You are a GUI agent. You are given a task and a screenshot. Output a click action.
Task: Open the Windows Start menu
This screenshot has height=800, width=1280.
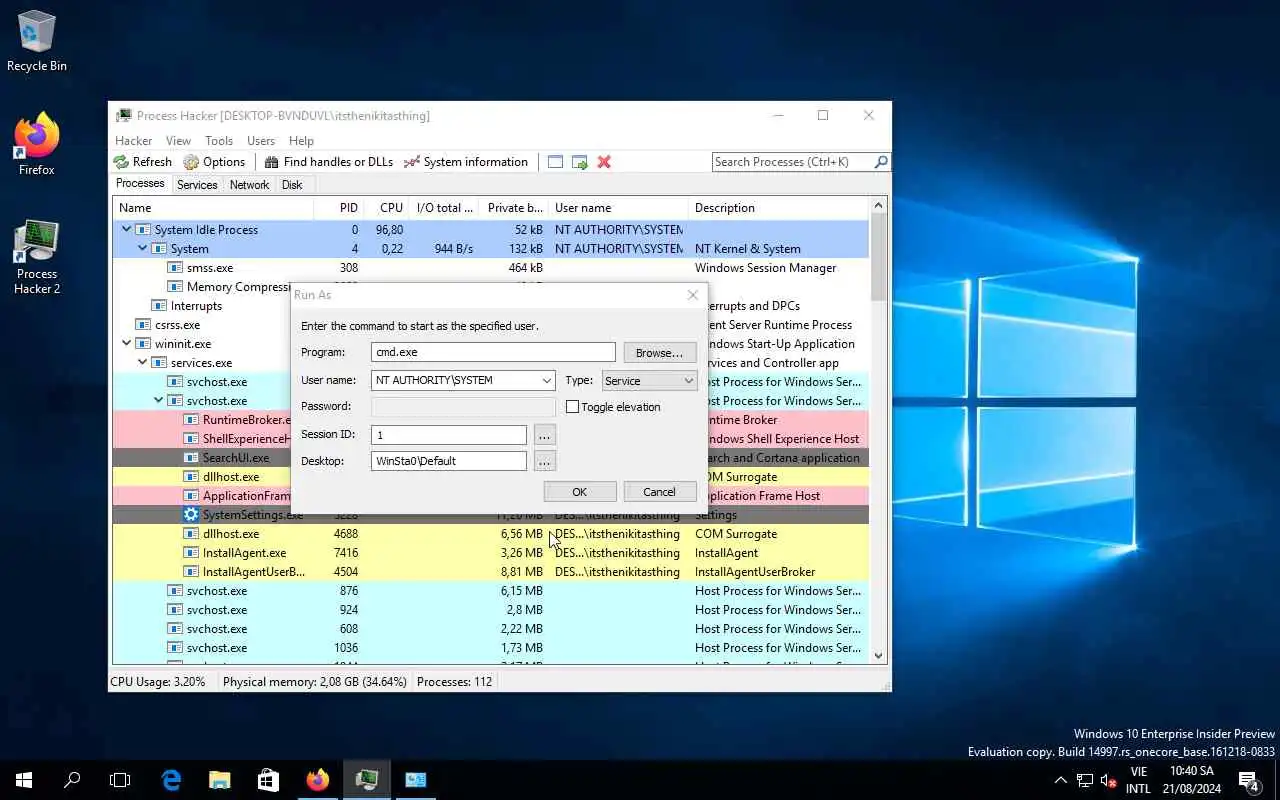(x=24, y=780)
